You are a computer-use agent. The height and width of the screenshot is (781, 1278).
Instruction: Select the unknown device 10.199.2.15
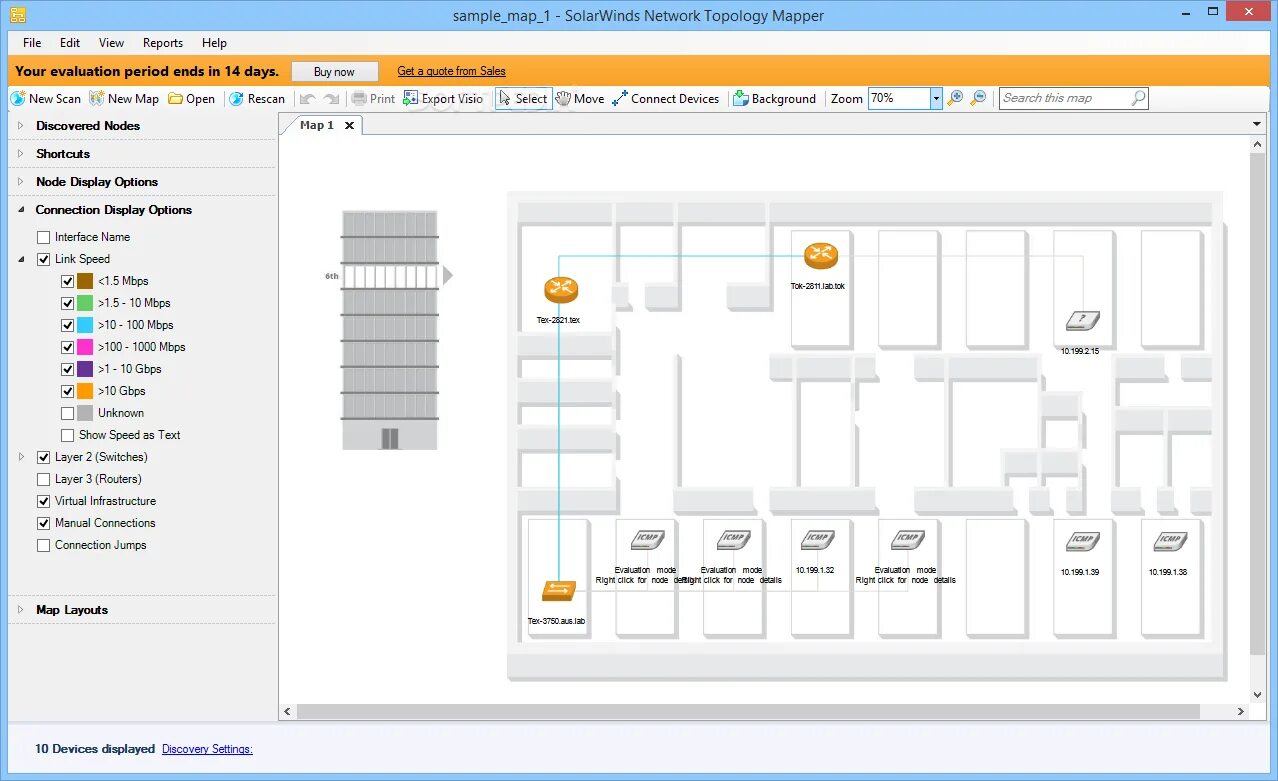point(1081,321)
